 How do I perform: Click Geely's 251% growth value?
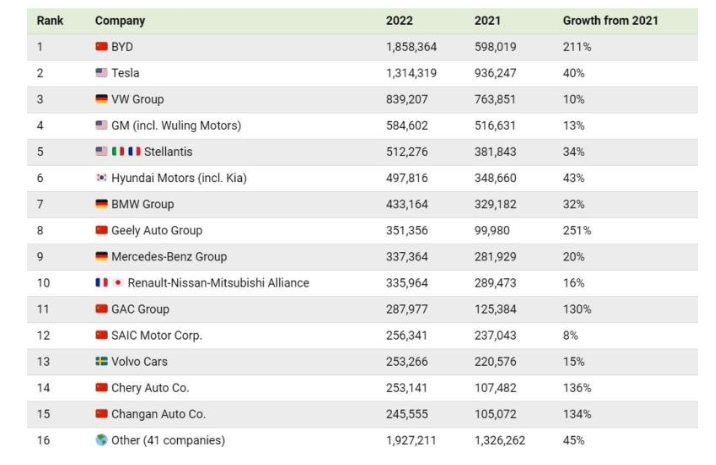click(577, 230)
